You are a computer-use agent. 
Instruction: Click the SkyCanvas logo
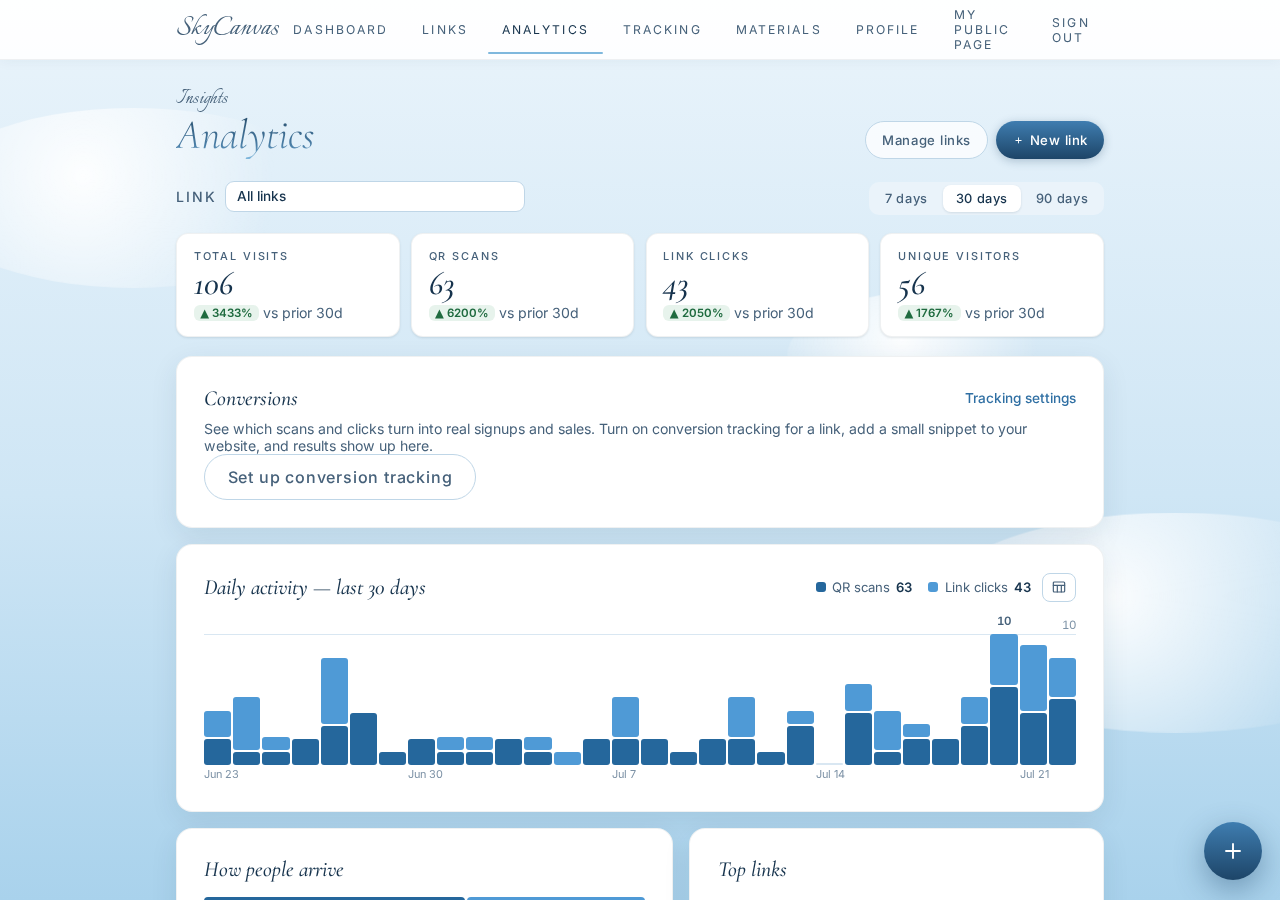click(228, 28)
